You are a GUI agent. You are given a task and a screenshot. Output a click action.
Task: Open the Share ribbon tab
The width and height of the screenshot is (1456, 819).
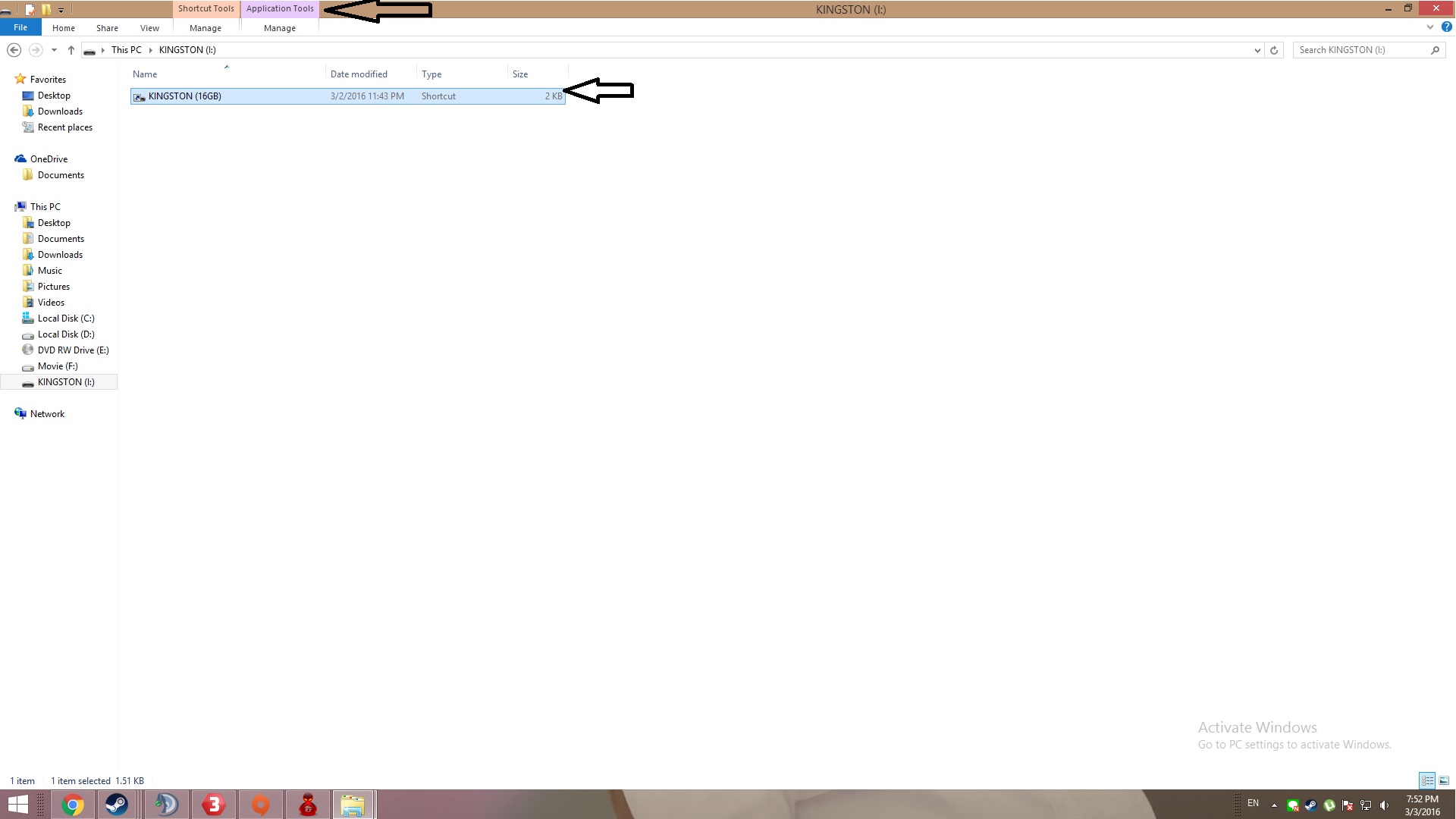tap(107, 28)
